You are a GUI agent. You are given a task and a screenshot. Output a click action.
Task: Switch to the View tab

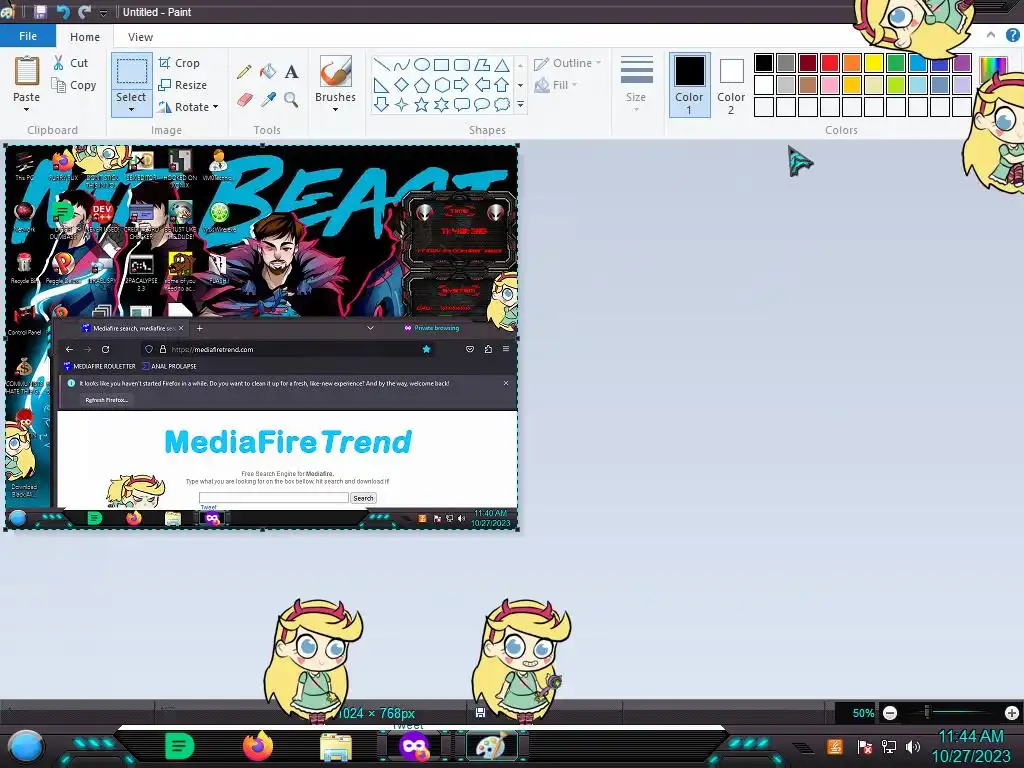140,37
